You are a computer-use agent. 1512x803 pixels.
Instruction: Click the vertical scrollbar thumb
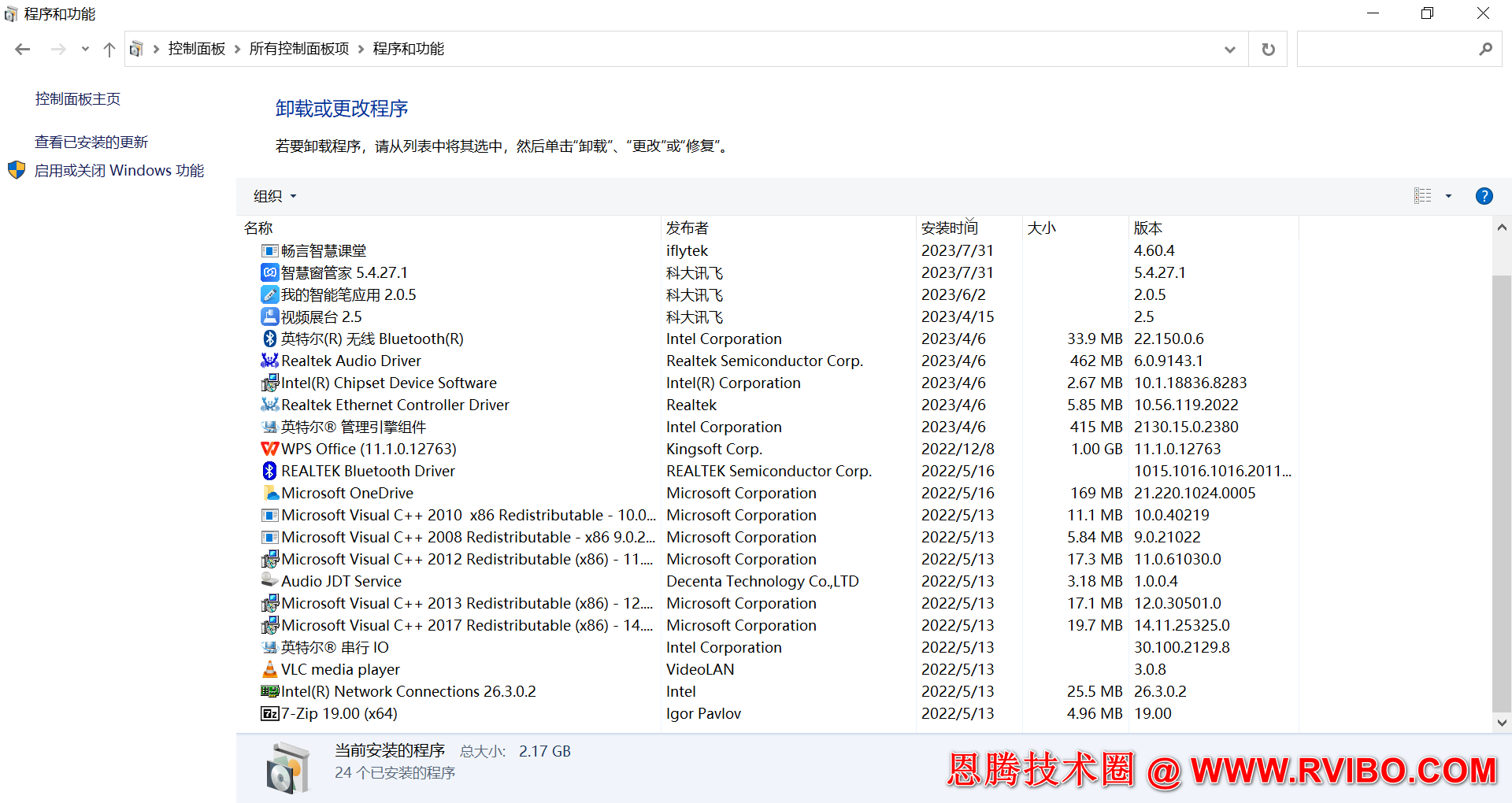tap(1502, 494)
